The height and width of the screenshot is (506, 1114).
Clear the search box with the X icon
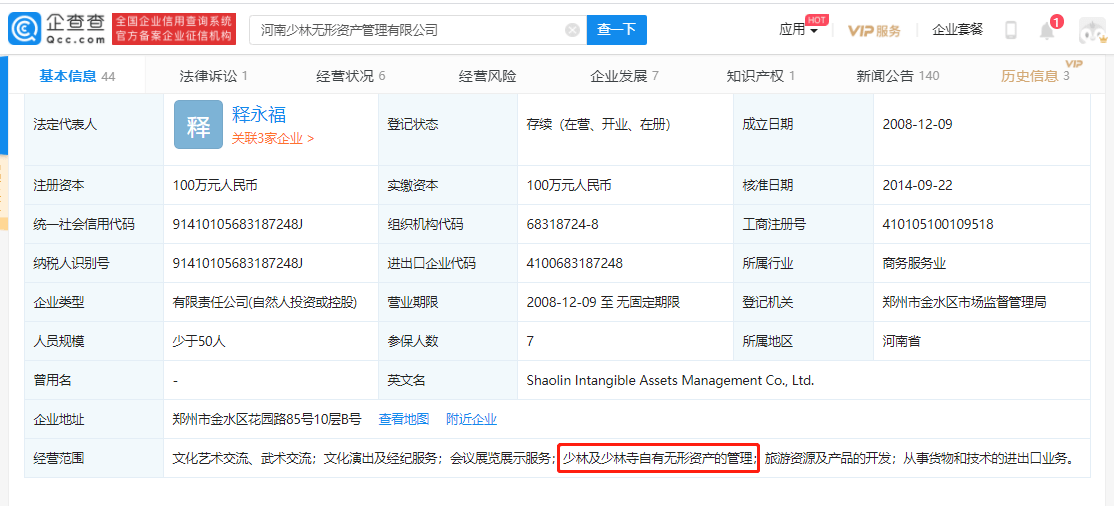(x=572, y=30)
